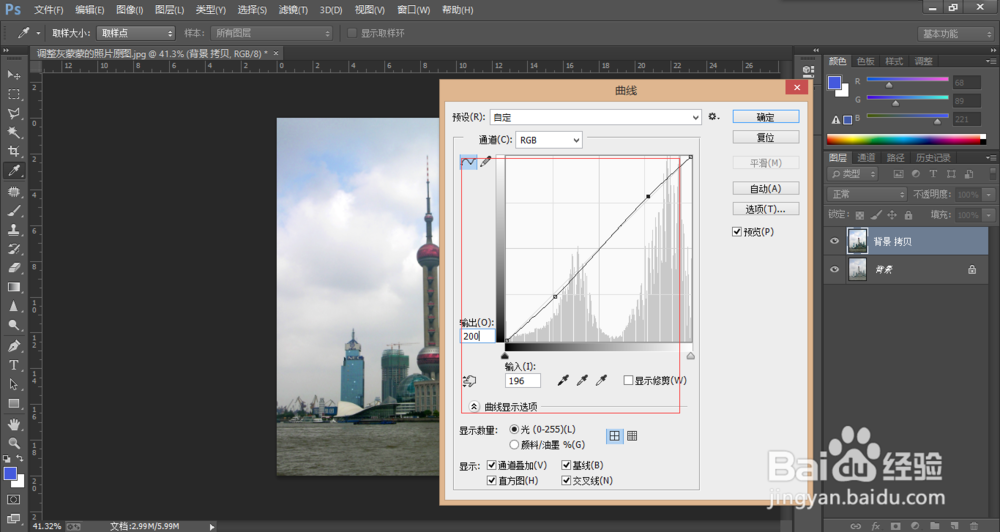1000x532 pixels.
Task: Switch to the 历史记录 panel tab
Action: [933, 158]
